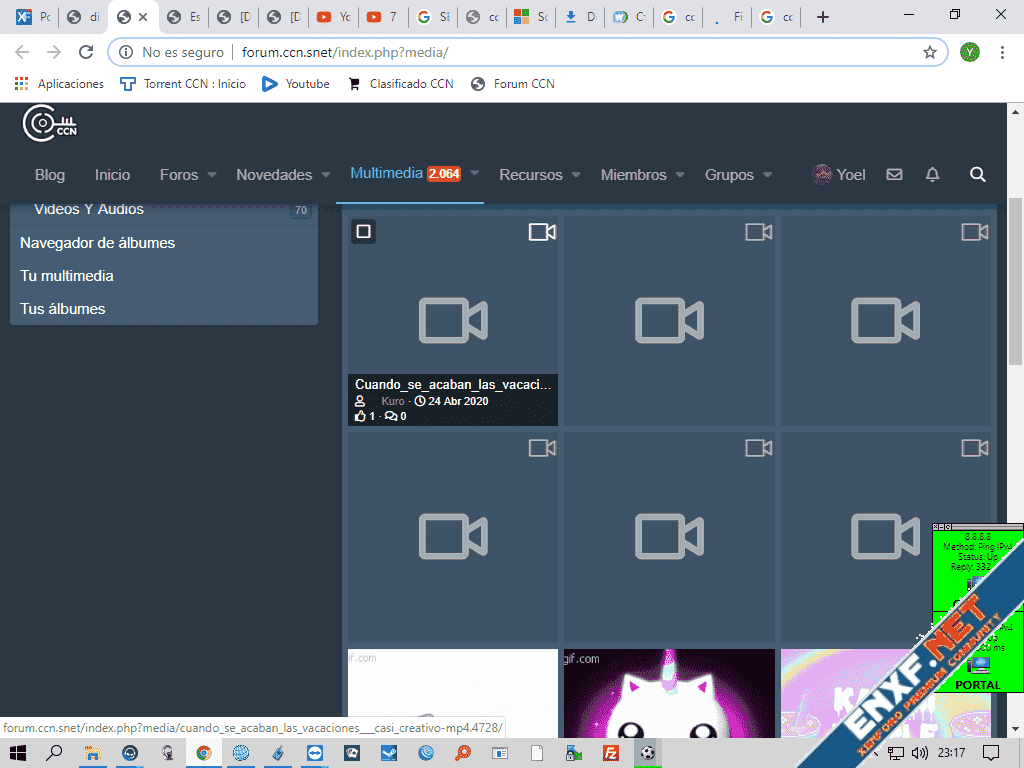Open Tus álbumes link
This screenshot has height=768, width=1024.
[62, 309]
